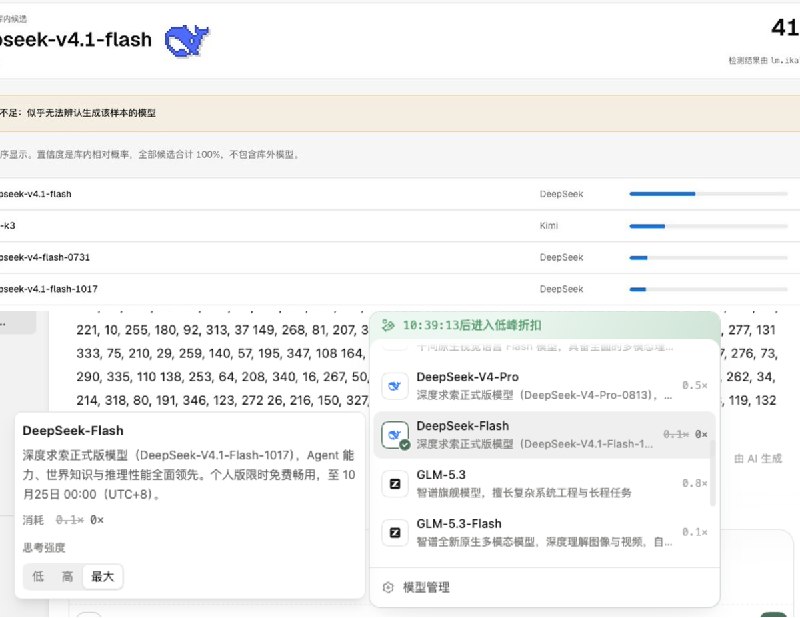The image size is (800, 618).
Task: Choose GLM-5.3 in the model list
Action: pyautogui.click(x=544, y=483)
